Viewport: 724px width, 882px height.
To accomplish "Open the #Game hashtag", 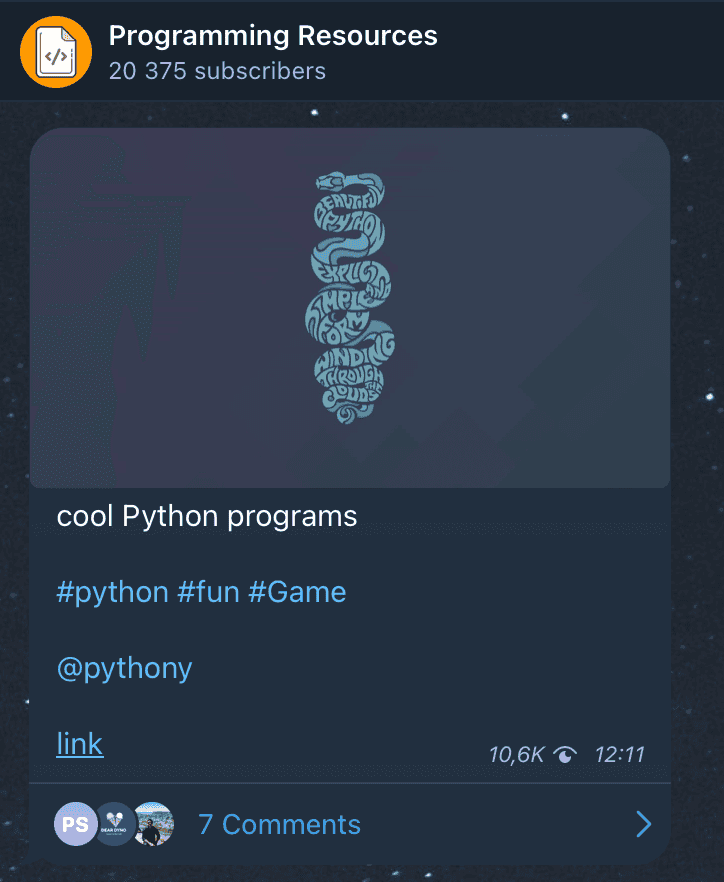I will 297,592.
